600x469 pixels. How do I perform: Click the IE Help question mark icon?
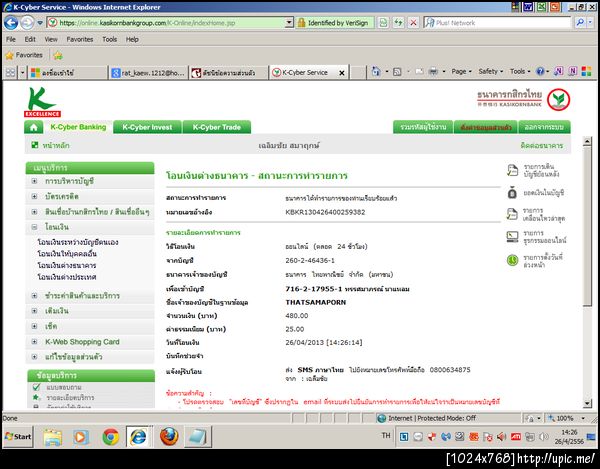[540, 72]
